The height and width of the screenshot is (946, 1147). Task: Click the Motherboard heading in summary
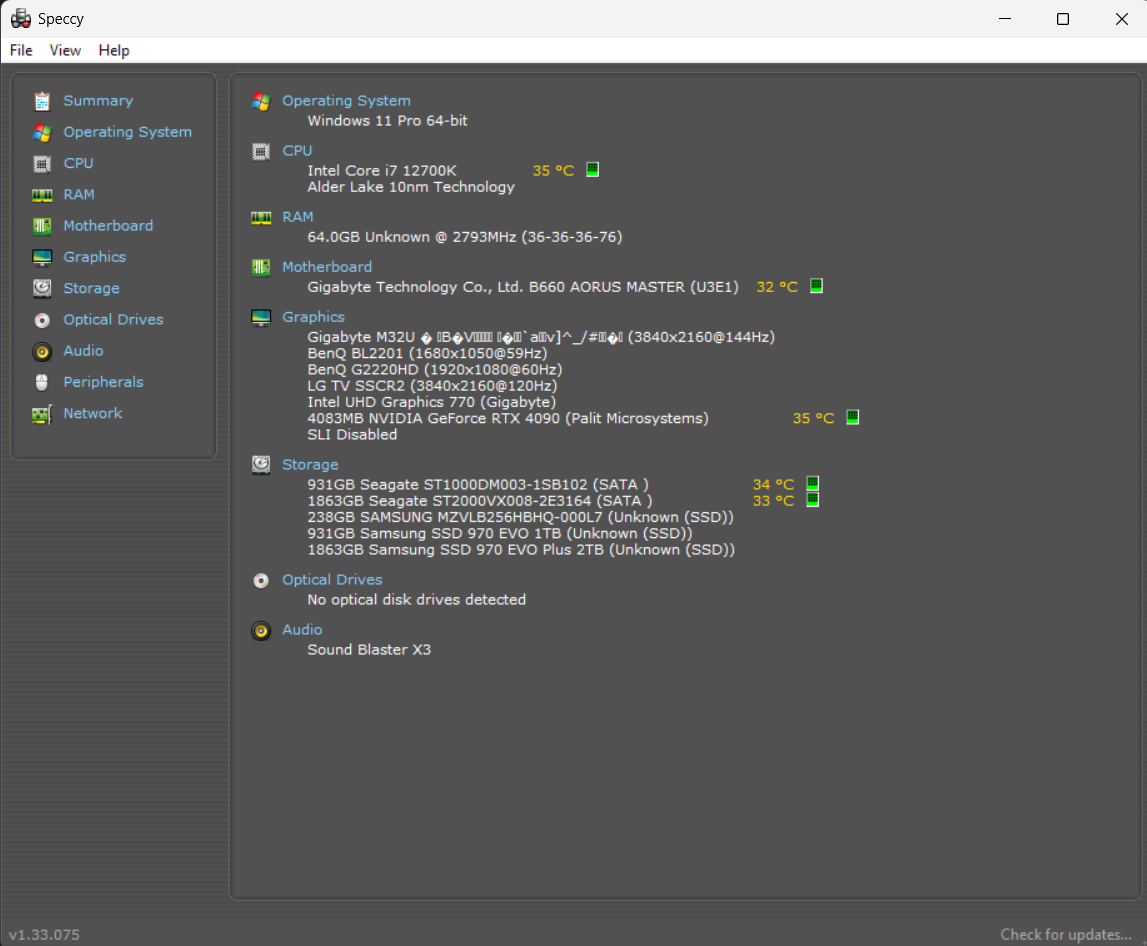tap(327, 267)
